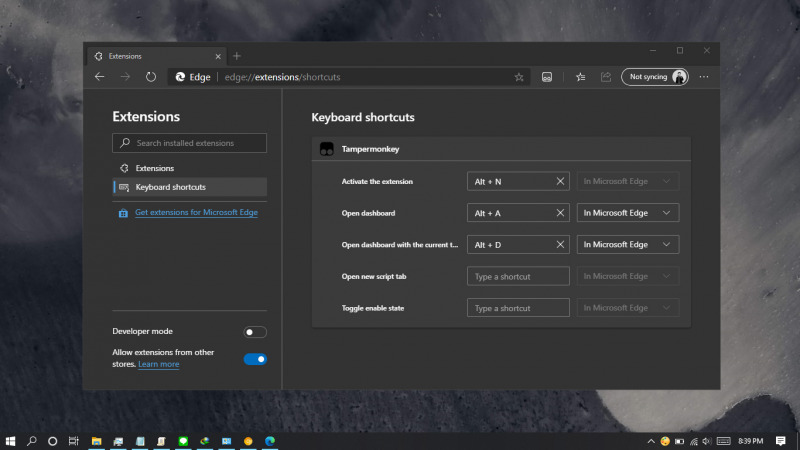Open the network Wi-Fi tray icon
Screen dimensions: 800x450
tap(693, 441)
